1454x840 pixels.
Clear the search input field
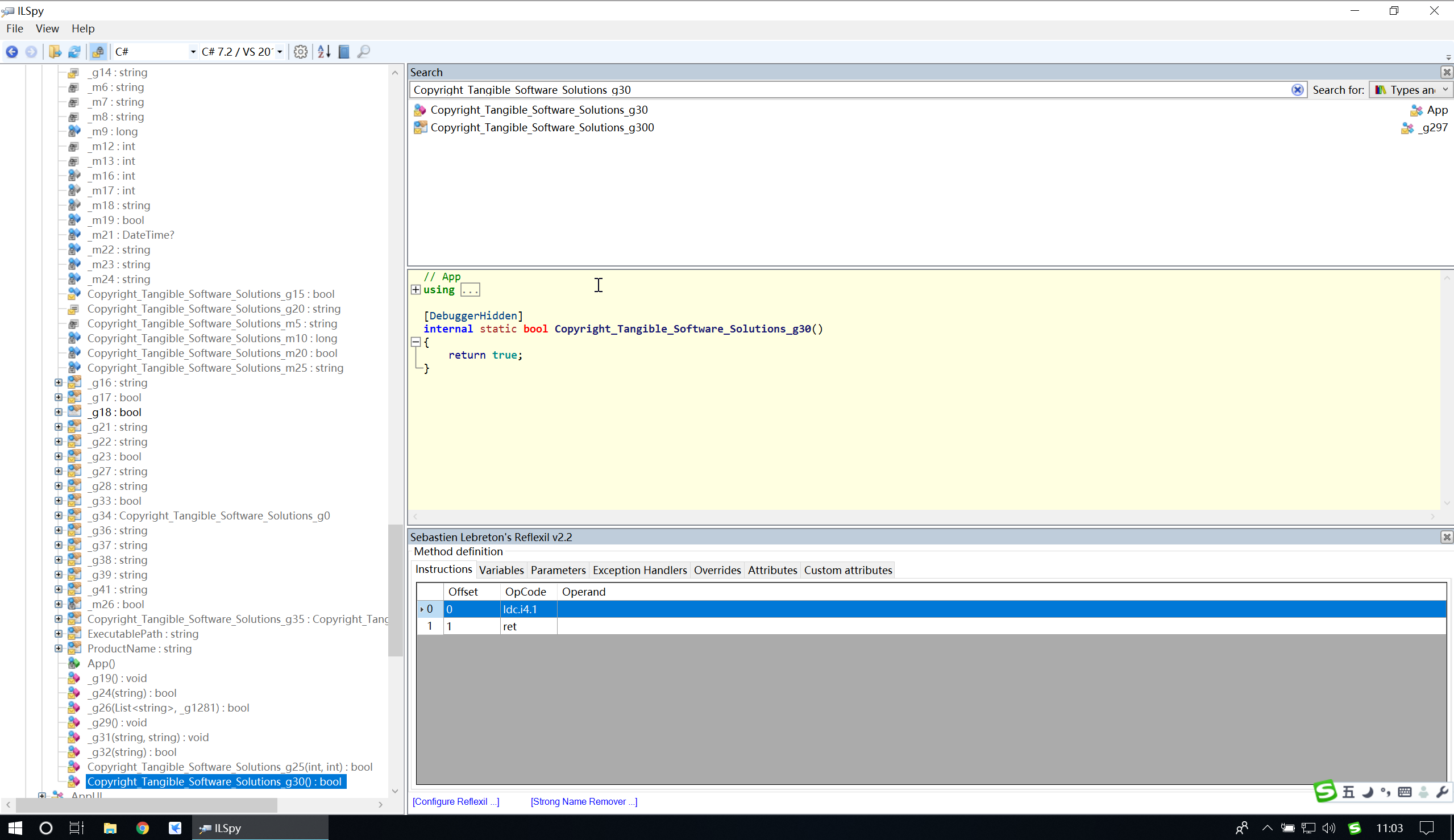click(1297, 89)
